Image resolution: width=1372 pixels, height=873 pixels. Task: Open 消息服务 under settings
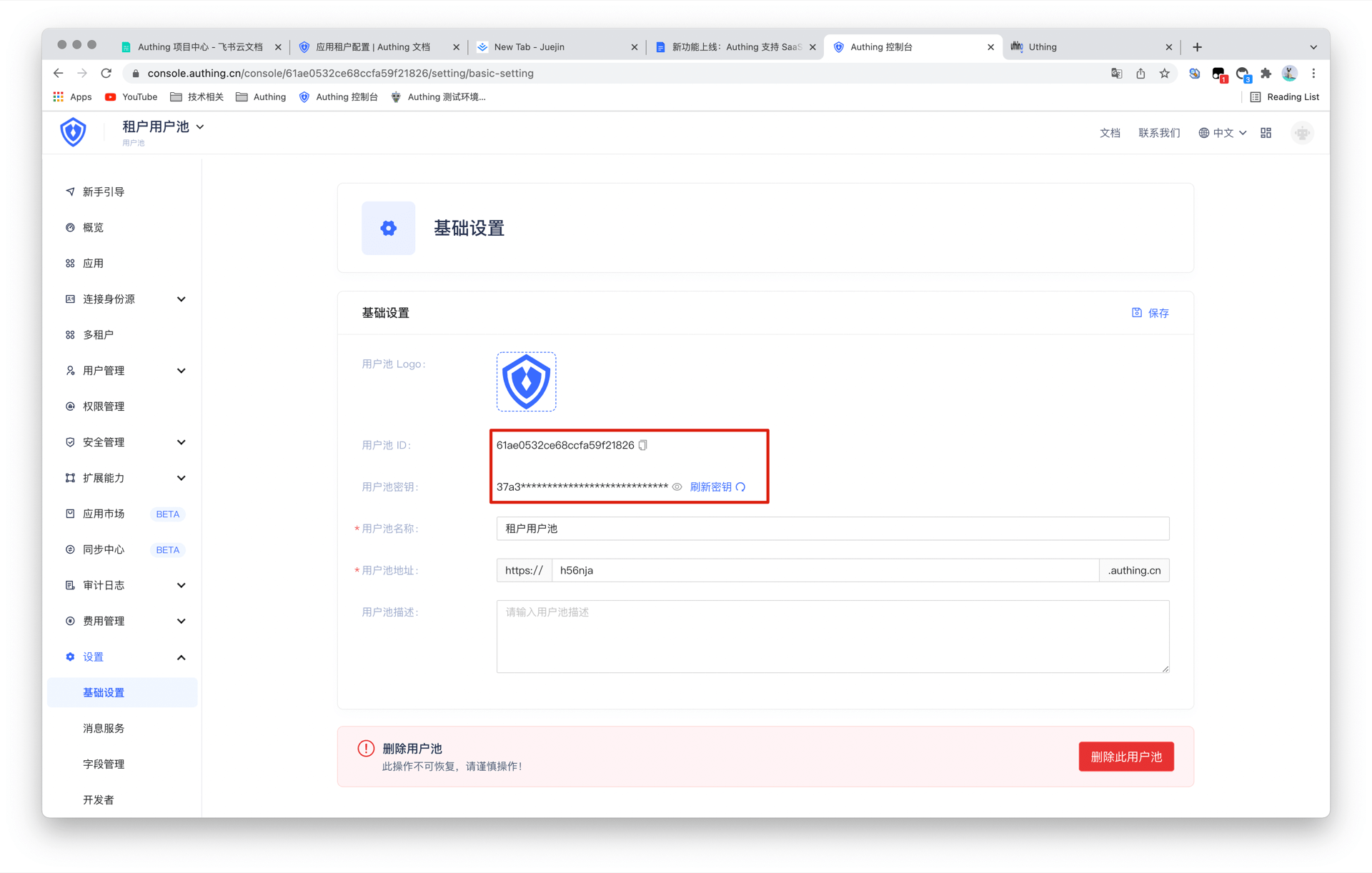(102, 728)
